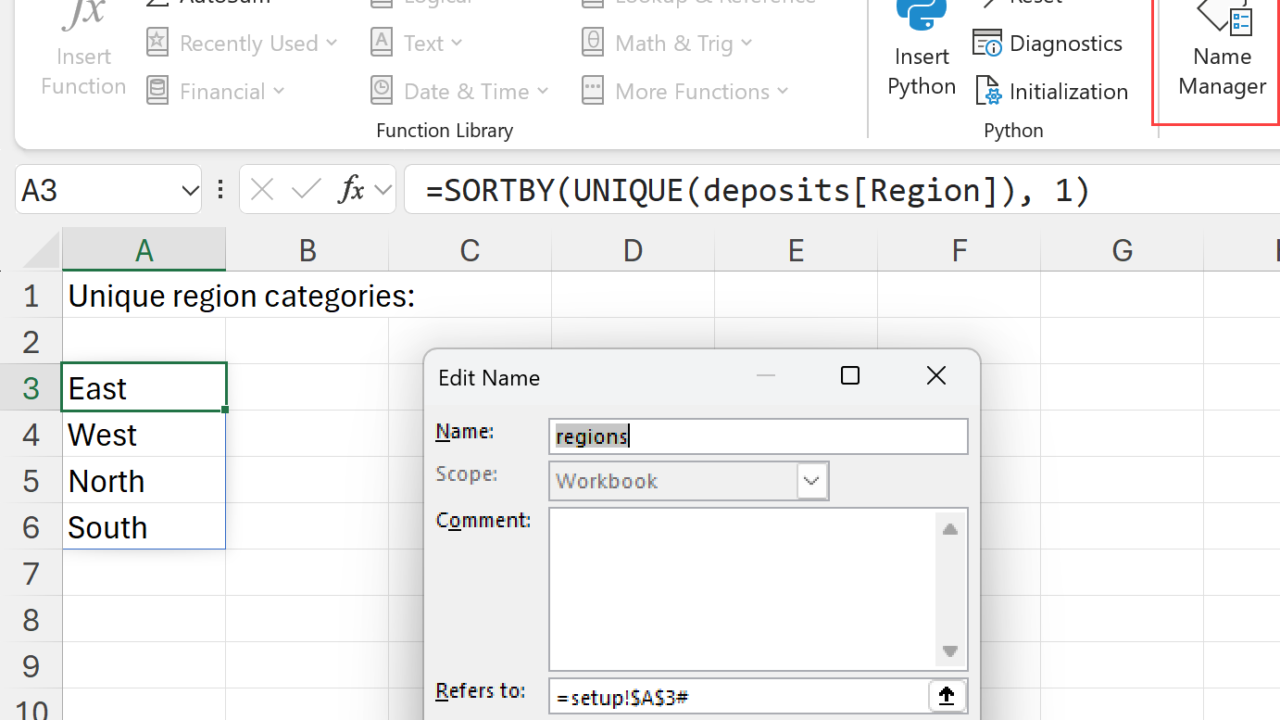
Task: Open Math & Trig functions menu
Action: coord(670,44)
